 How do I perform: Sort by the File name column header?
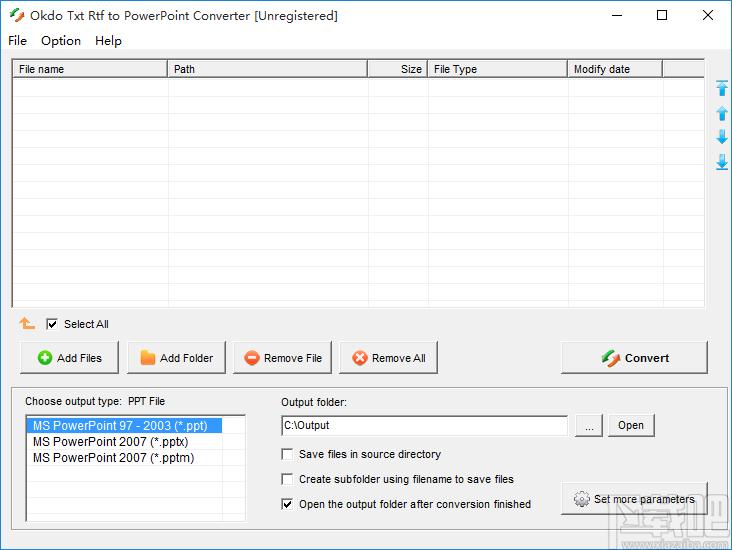coord(90,69)
